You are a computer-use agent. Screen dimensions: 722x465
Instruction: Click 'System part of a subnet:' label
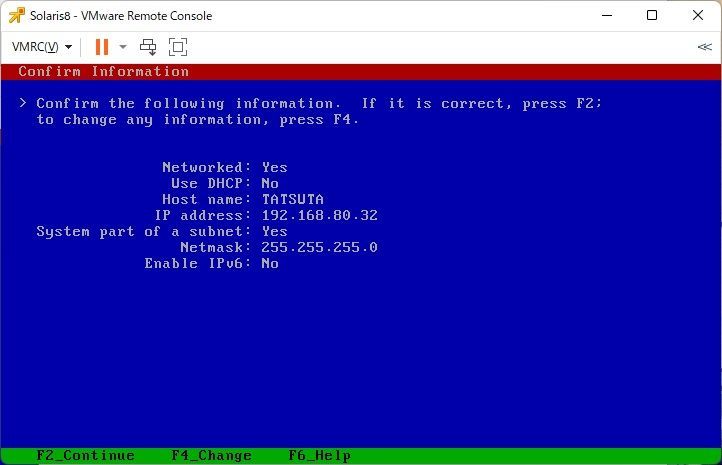[x=144, y=231]
